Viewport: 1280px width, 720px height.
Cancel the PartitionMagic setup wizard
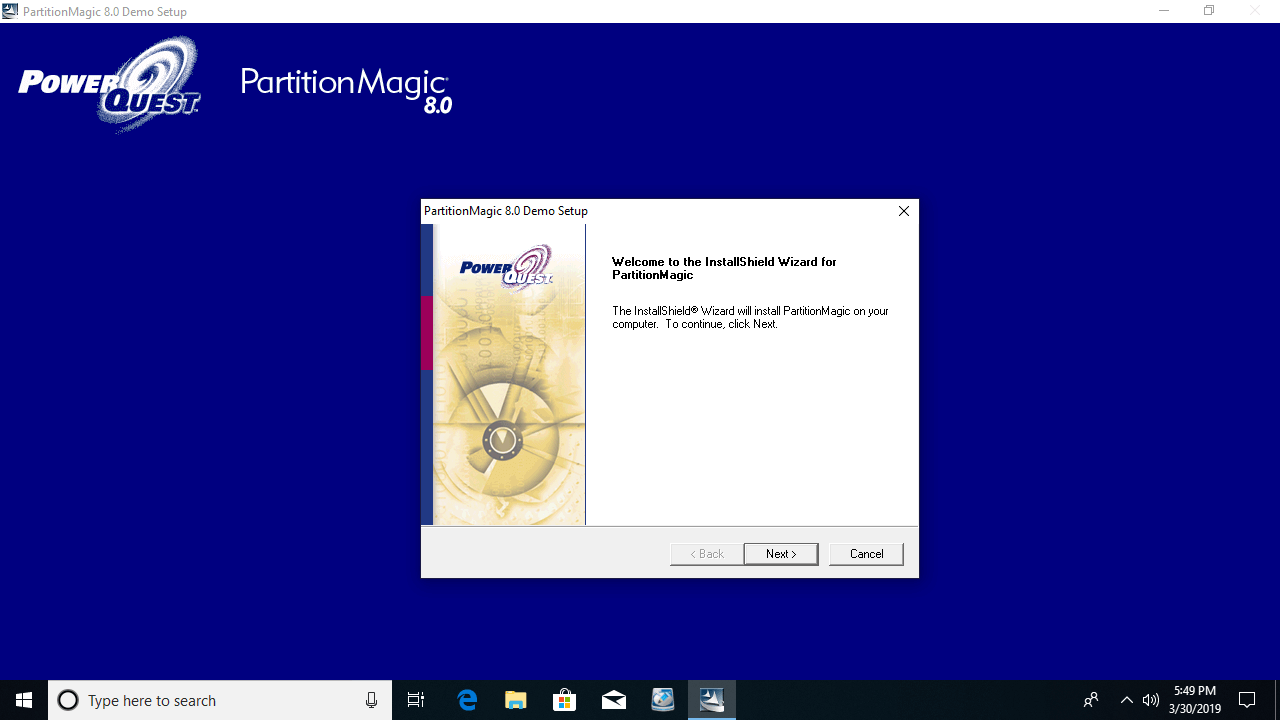[x=866, y=554]
